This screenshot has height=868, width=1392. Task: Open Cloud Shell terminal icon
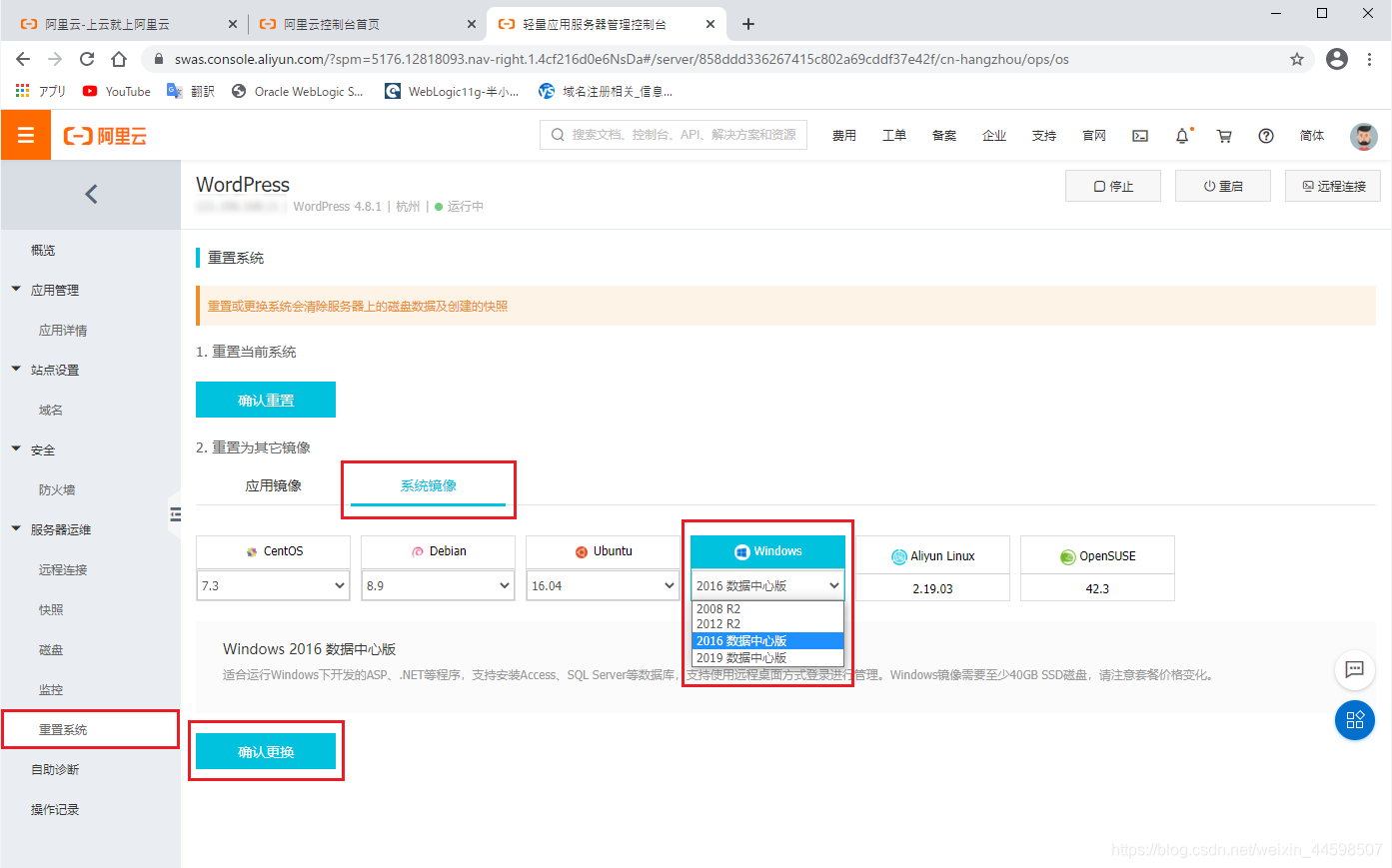(1140, 136)
